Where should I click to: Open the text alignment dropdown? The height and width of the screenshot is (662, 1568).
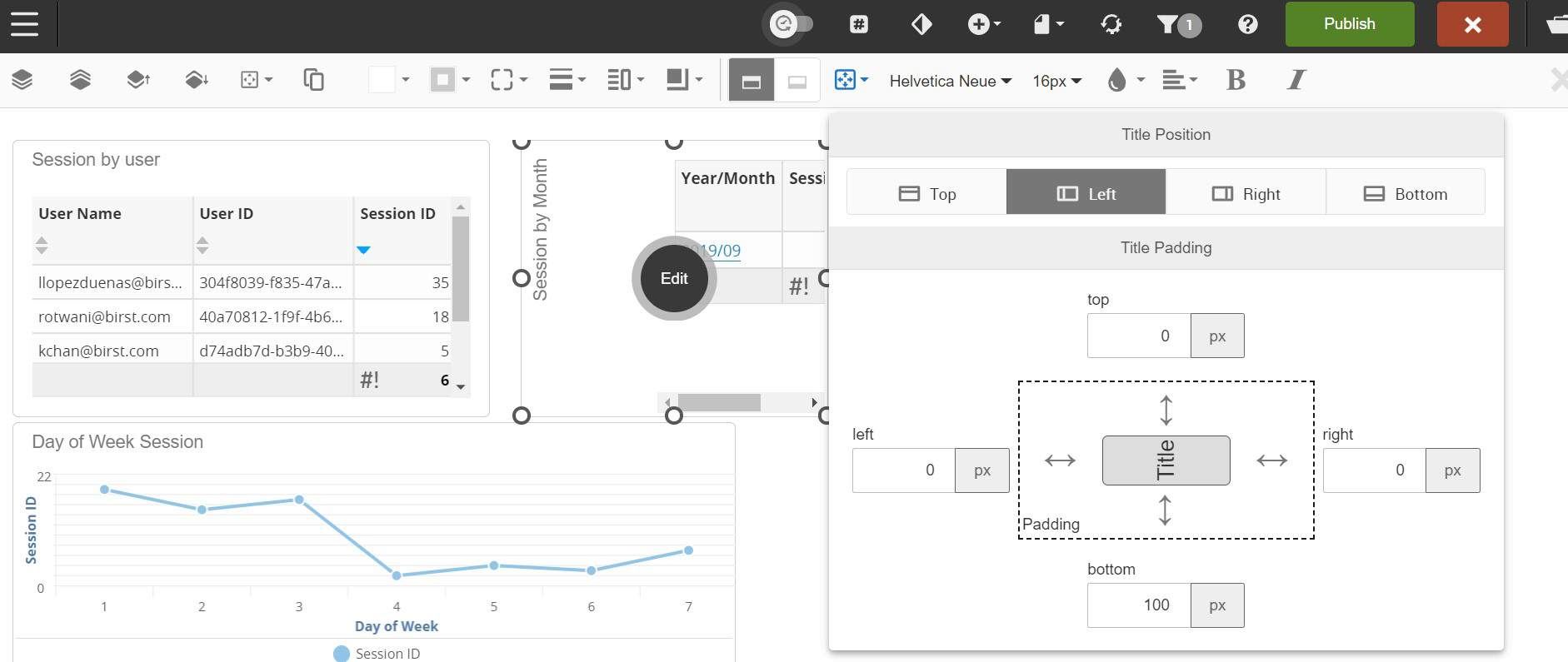click(x=1179, y=80)
